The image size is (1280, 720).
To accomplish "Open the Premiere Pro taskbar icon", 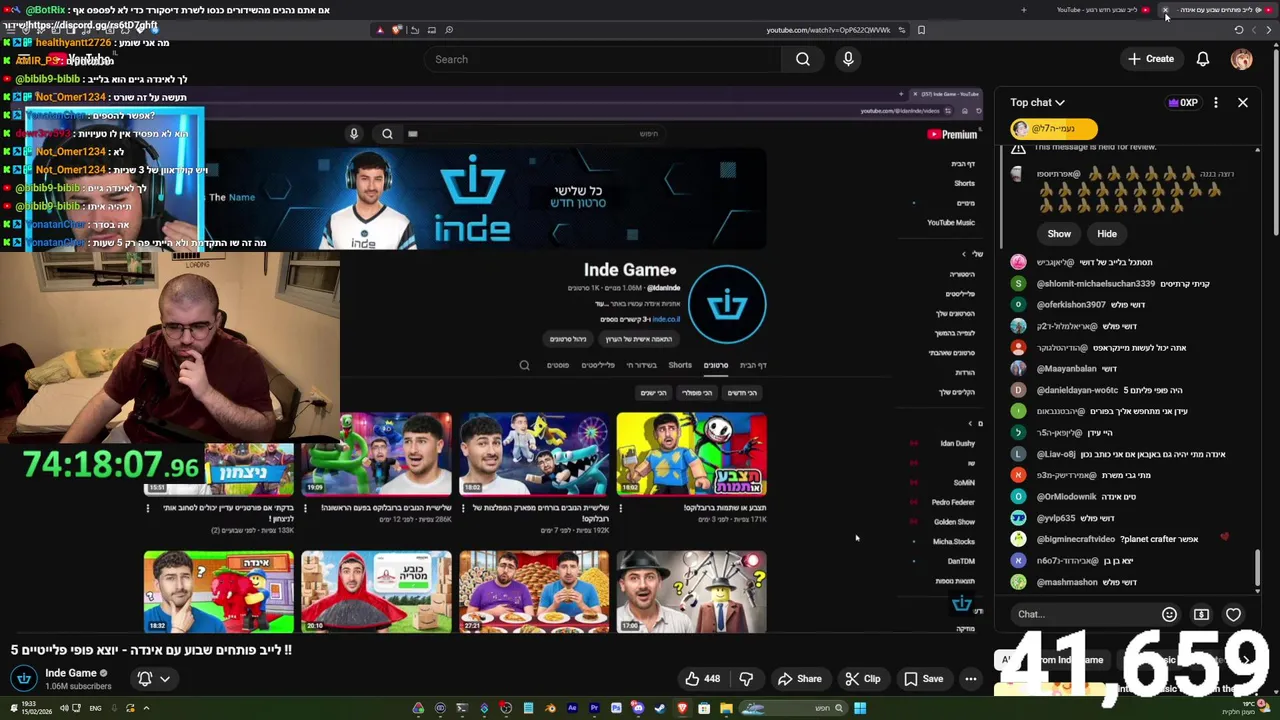I will click(594, 709).
